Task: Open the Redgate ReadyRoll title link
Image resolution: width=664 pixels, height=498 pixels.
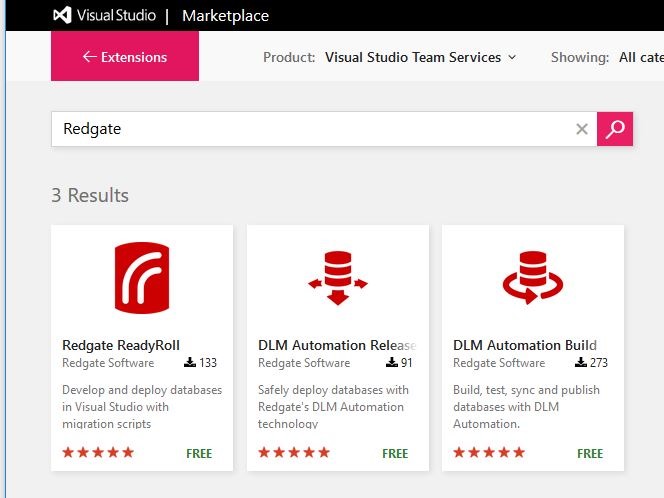Action: [x=121, y=345]
